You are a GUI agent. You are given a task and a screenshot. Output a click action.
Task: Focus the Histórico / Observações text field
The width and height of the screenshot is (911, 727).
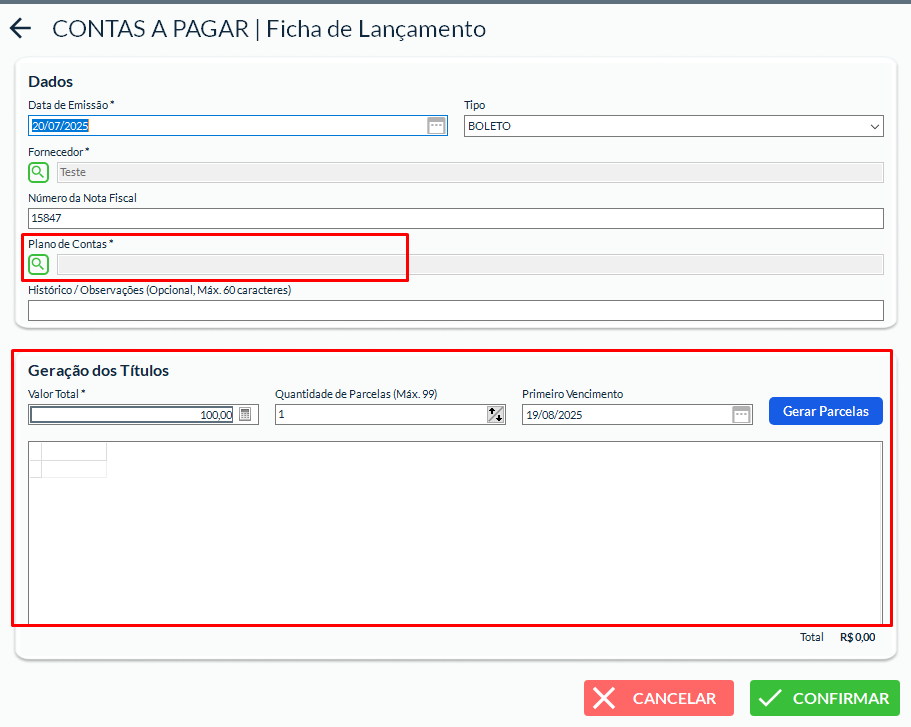point(455,310)
